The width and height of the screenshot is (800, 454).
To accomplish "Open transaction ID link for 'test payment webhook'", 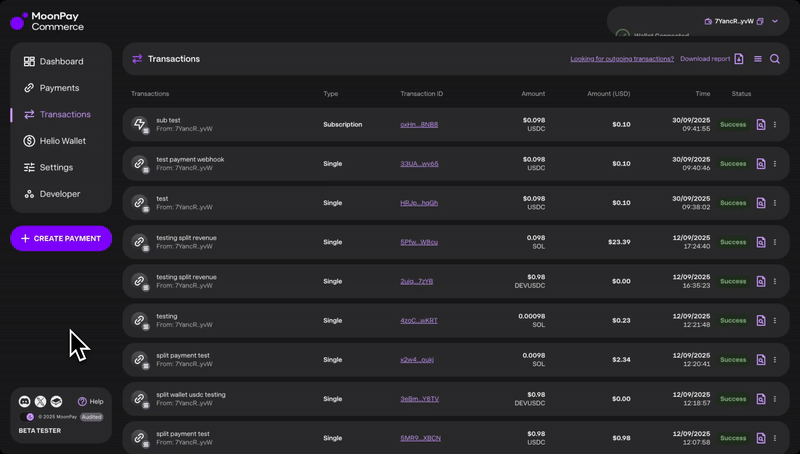I will pos(419,164).
